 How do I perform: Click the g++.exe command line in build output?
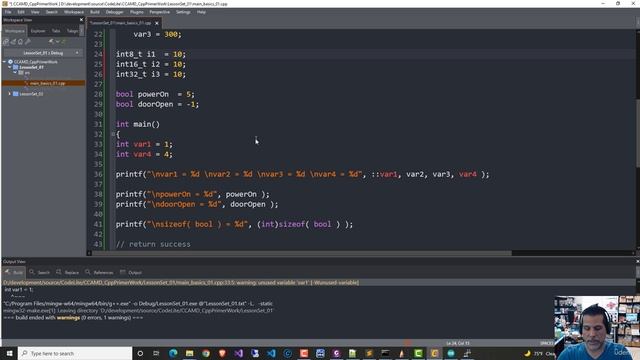point(138,304)
